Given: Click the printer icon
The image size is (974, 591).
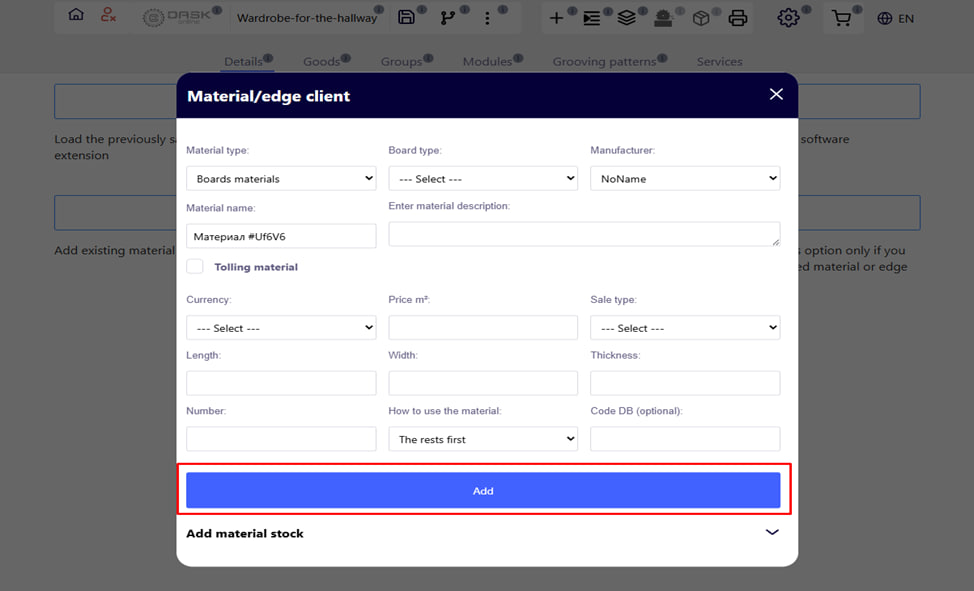Looking at the screenshot, I should [737, 18].
